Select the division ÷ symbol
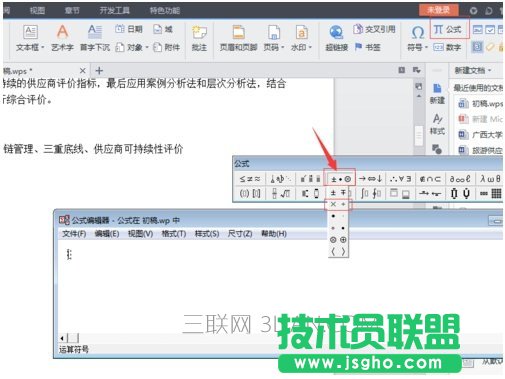 [x=343, y=204]
